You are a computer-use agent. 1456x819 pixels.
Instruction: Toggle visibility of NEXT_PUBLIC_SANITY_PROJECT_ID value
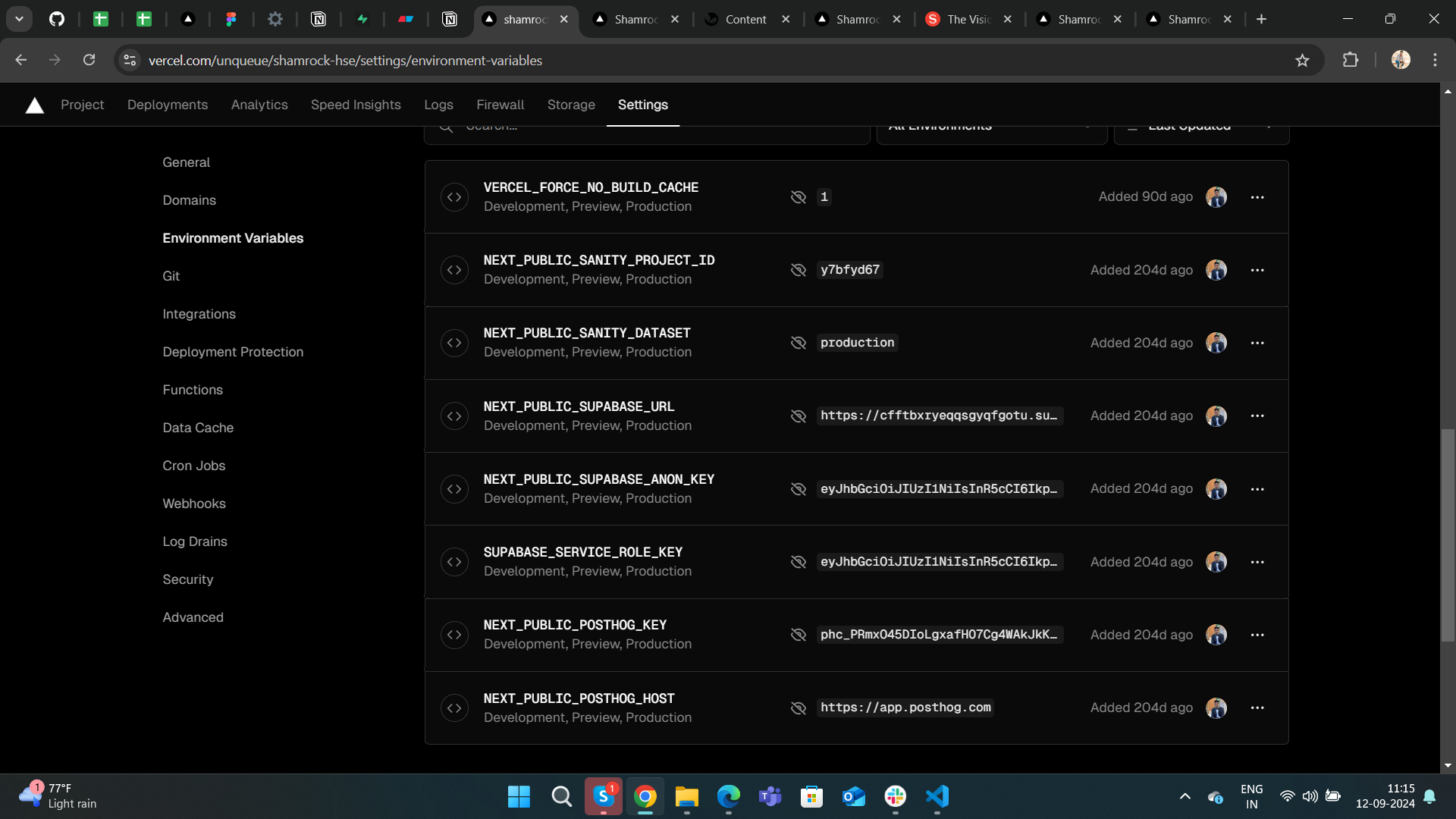pos(798,270)
